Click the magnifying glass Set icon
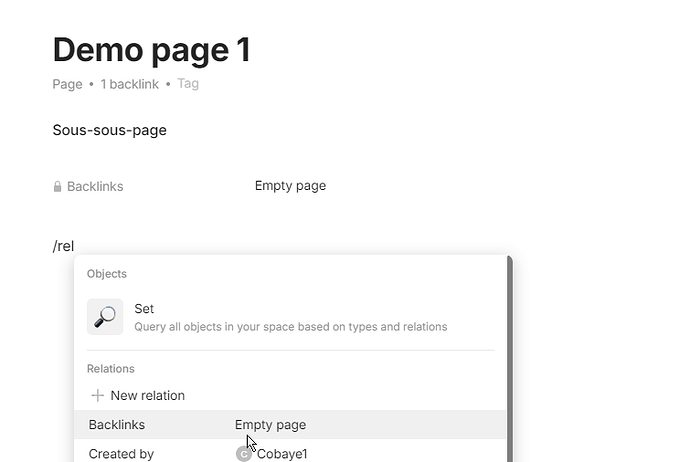Viewport: 690px width, 462px height. pyautogui.click(x=105, y=317)
